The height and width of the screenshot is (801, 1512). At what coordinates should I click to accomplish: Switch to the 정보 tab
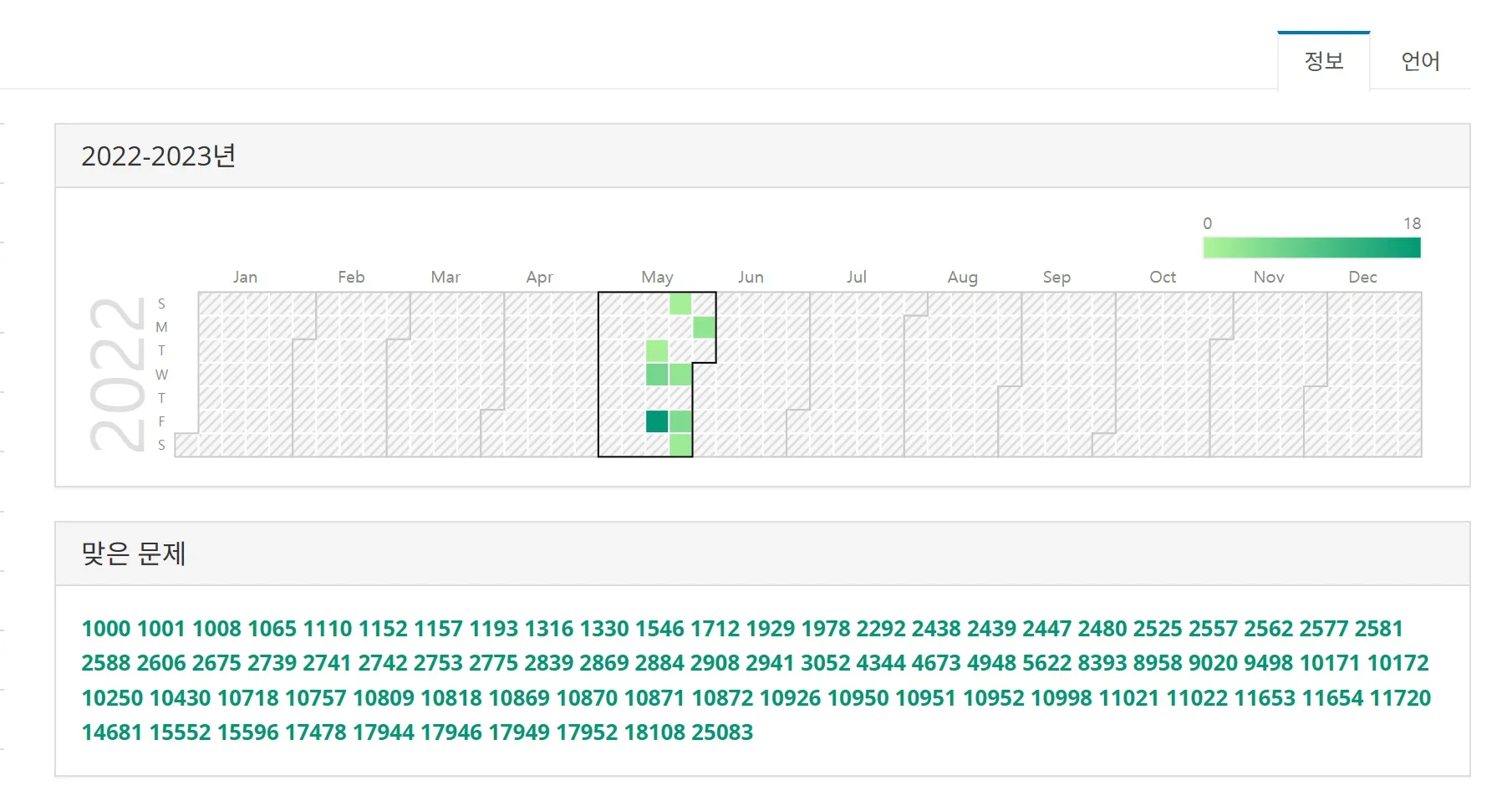tap(1323, 61)
